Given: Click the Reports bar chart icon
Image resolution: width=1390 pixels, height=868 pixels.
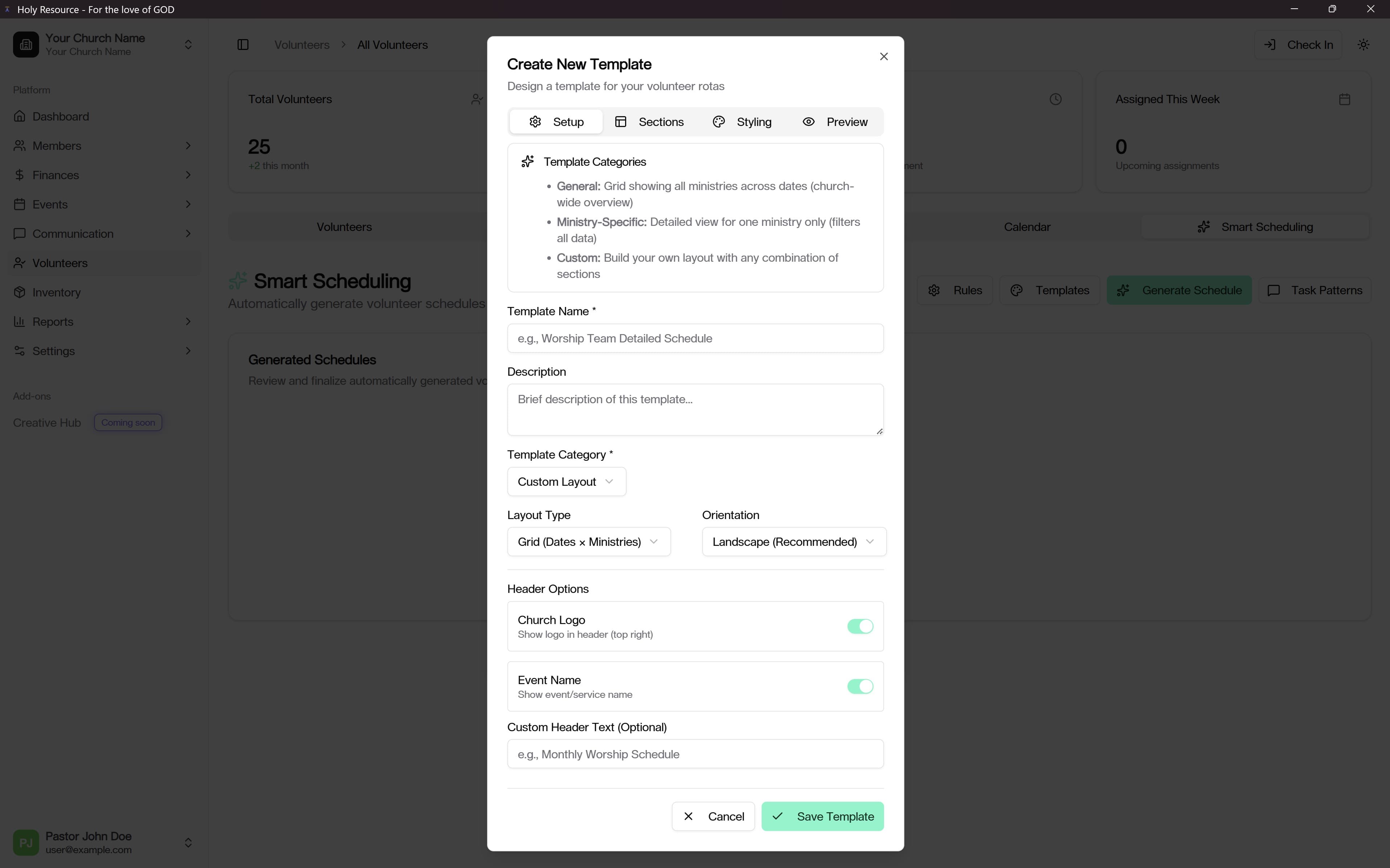Looking at the screenshot, I should [x=20, y=321].
